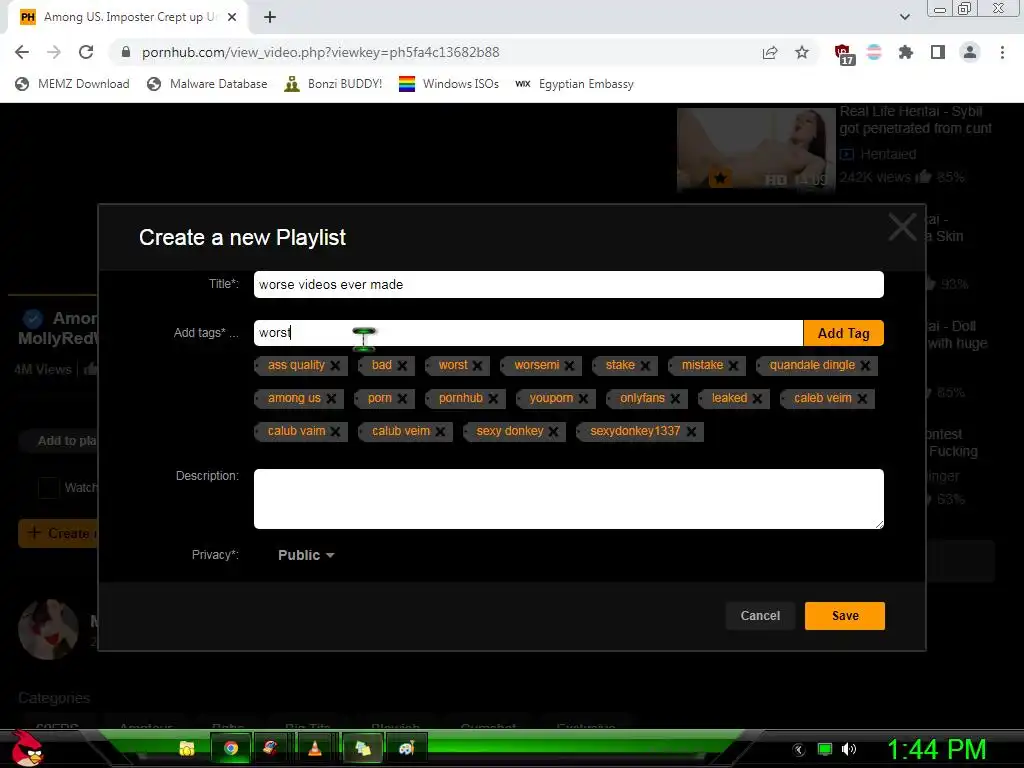The height and width of the screenshot is (768, 1024).
Task: Click the browser forward arrow
Action: point(54,52)
